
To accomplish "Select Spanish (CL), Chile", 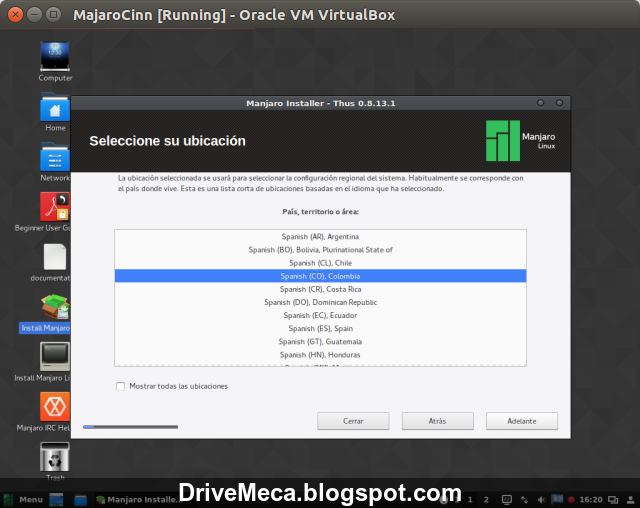I will tap(320, 263).
